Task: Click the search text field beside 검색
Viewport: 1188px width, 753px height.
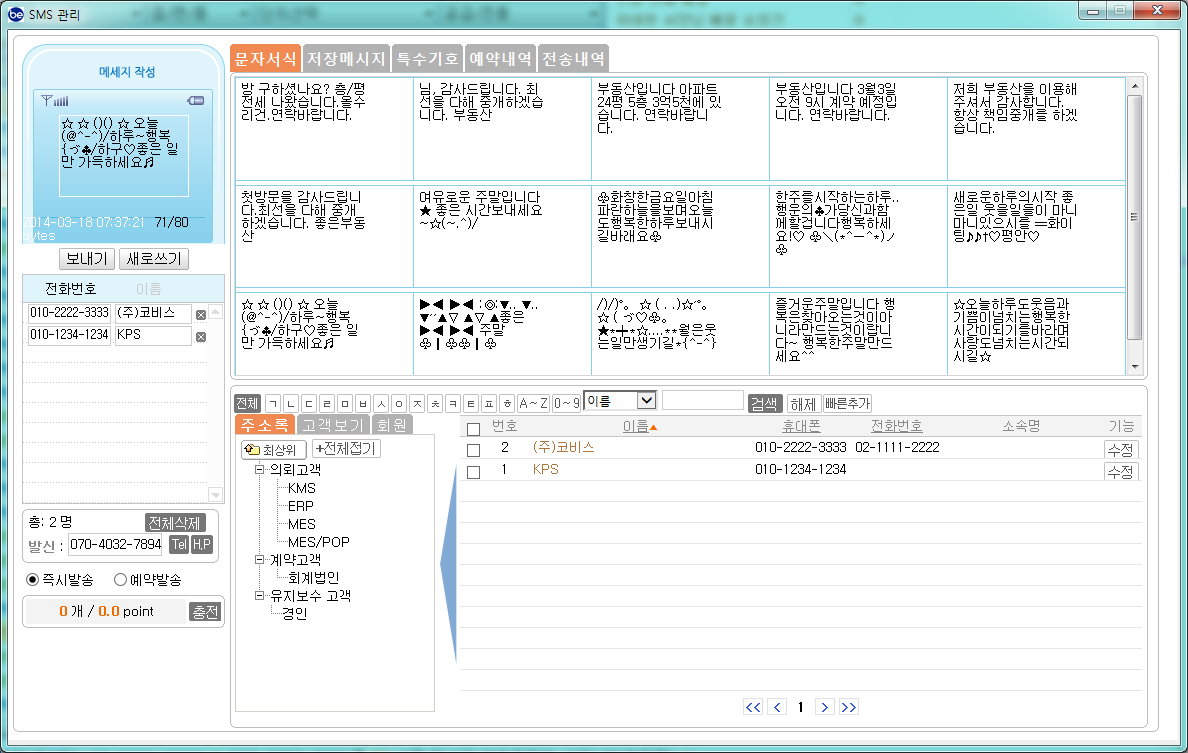Action: pyautogui.click(x=702, y=401)
